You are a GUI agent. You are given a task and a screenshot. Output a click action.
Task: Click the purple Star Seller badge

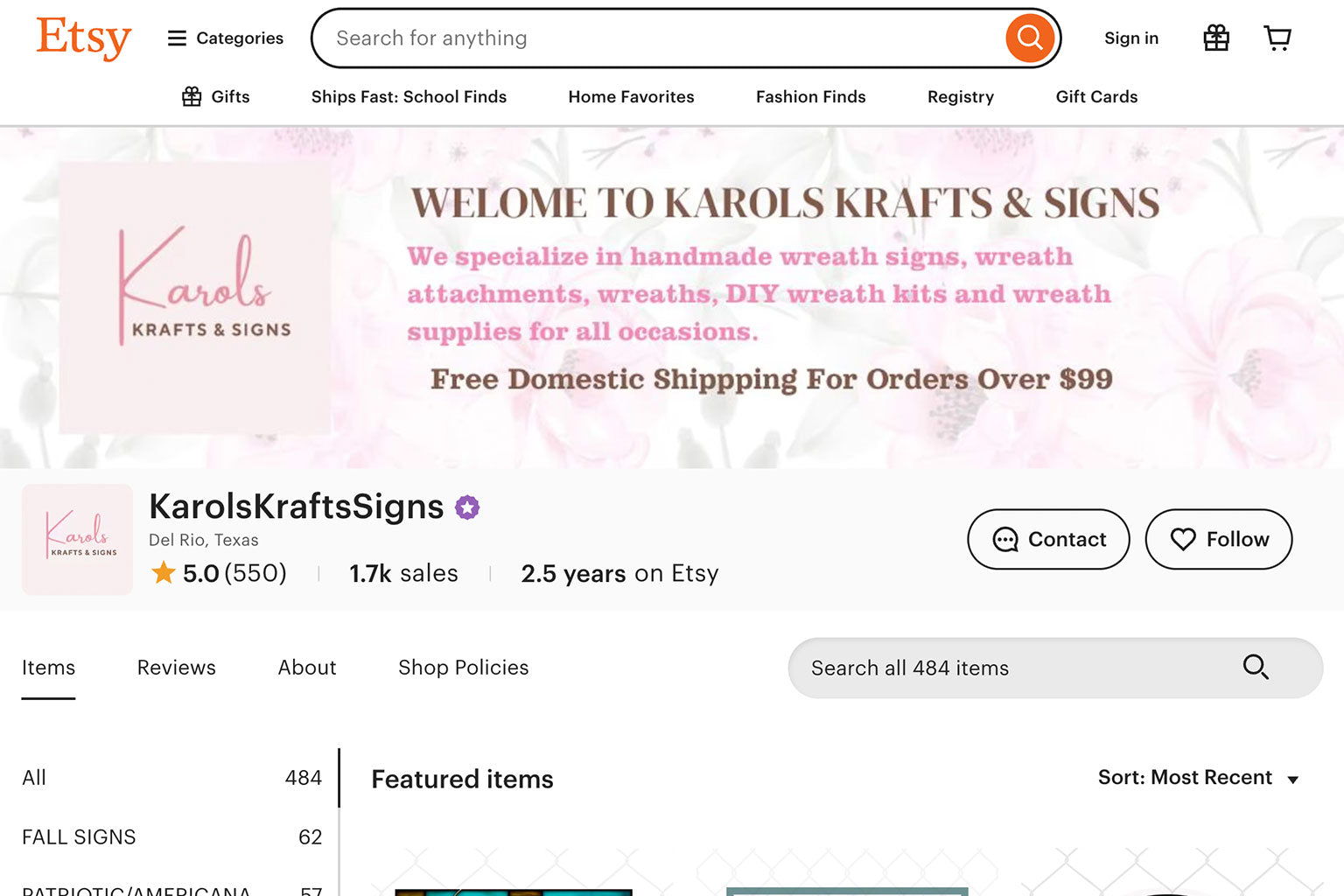(467, 507)
